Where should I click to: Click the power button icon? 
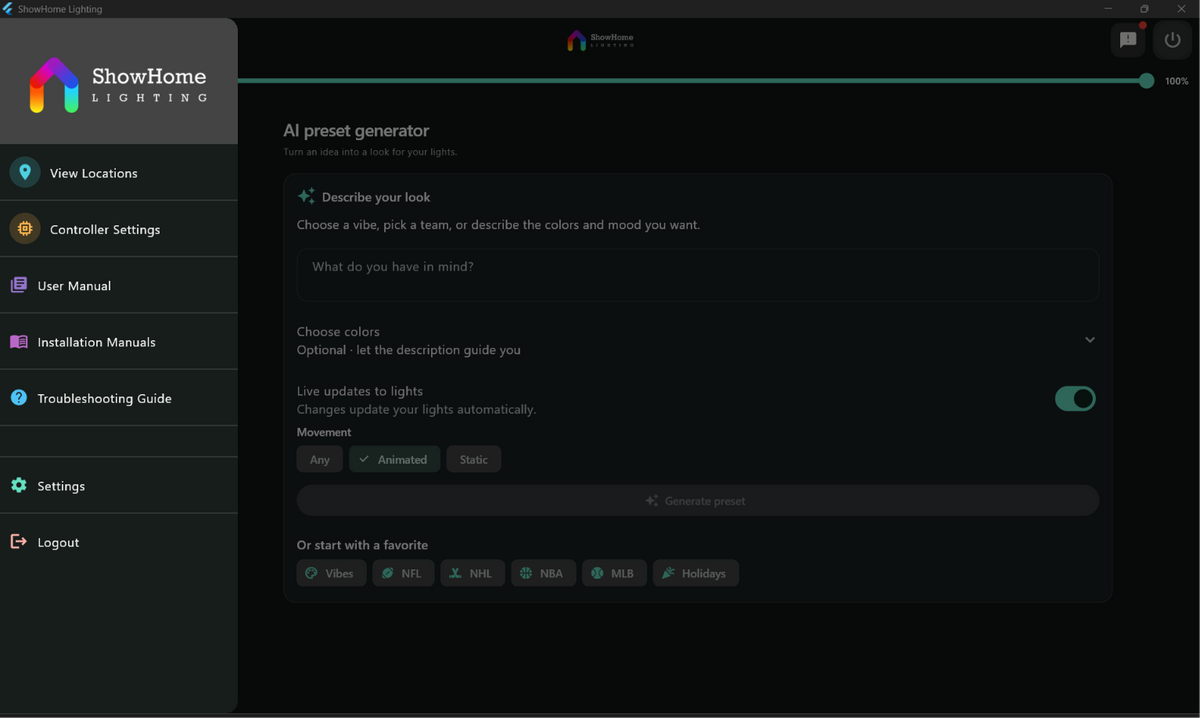[1173, 40]
